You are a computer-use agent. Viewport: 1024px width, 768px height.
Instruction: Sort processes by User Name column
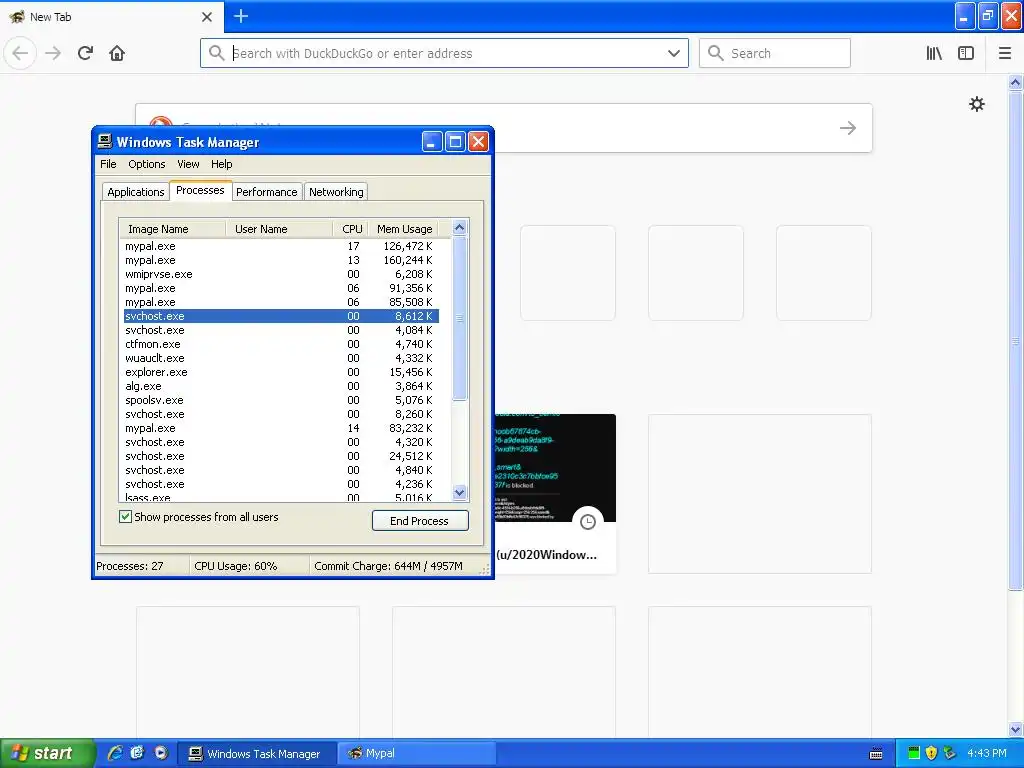[x=279, y=229]
